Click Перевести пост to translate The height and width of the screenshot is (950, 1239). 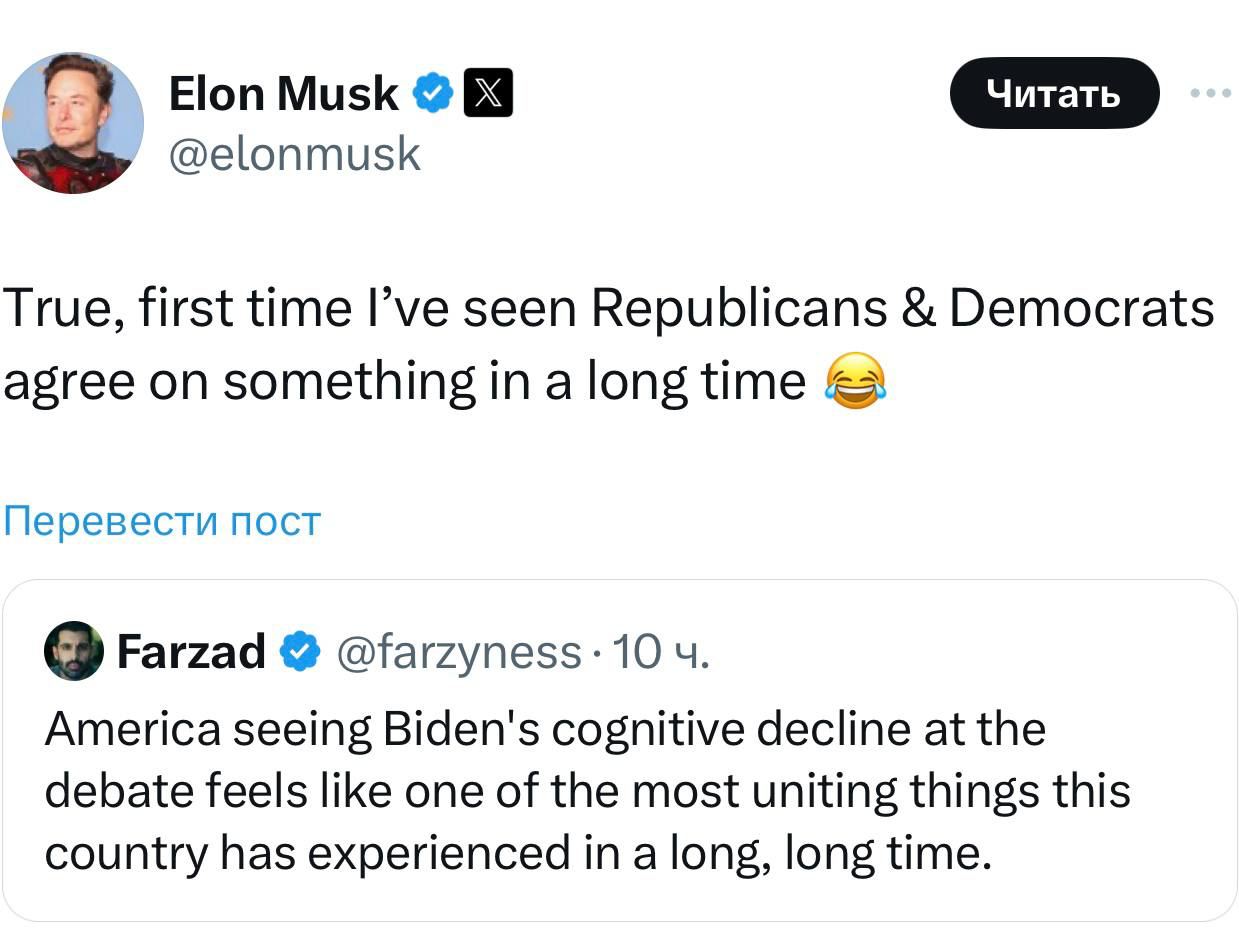[x=162, y=521]
